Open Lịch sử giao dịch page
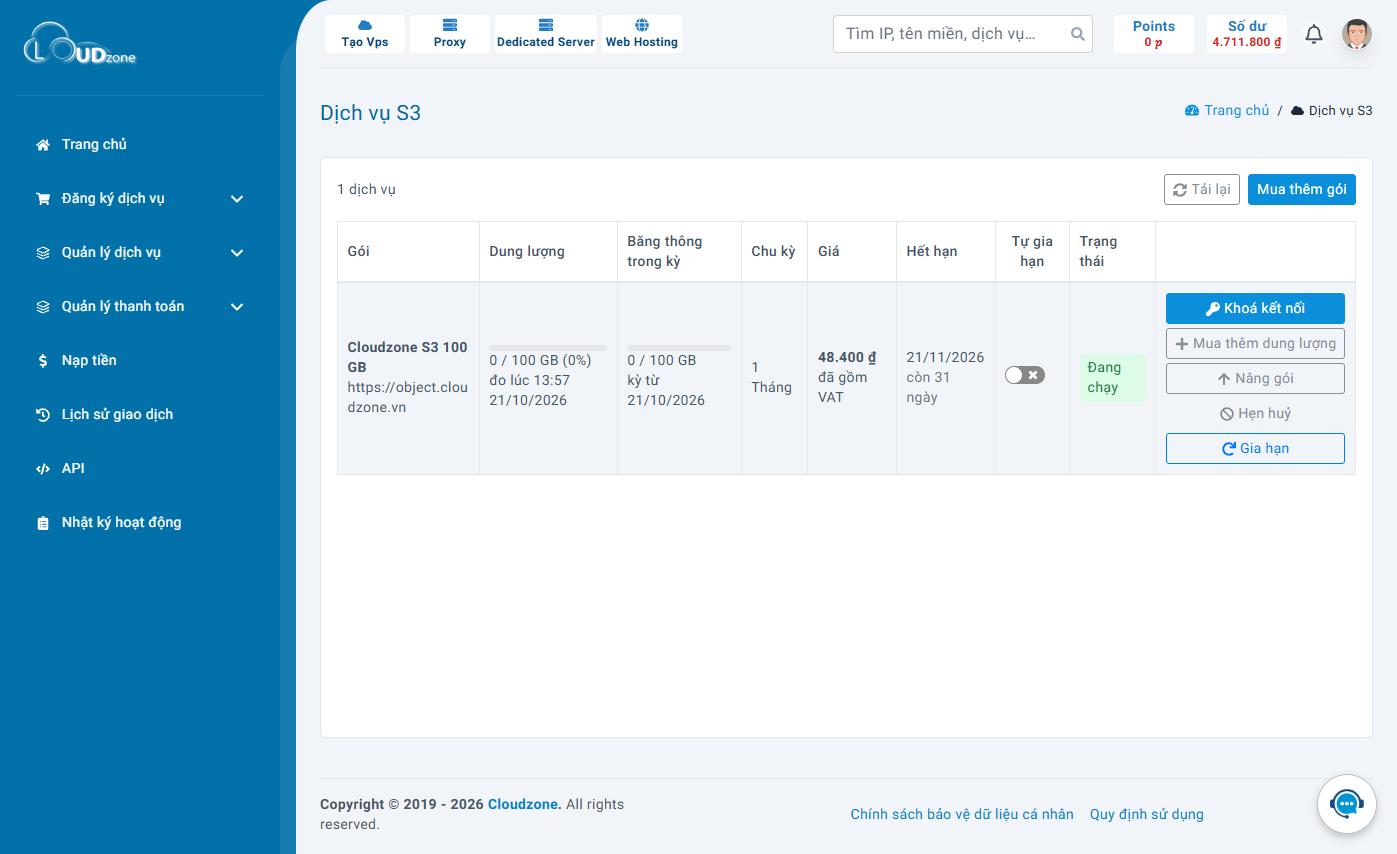The height and width of the screenshot is (854, 1397). coord(140,414)
